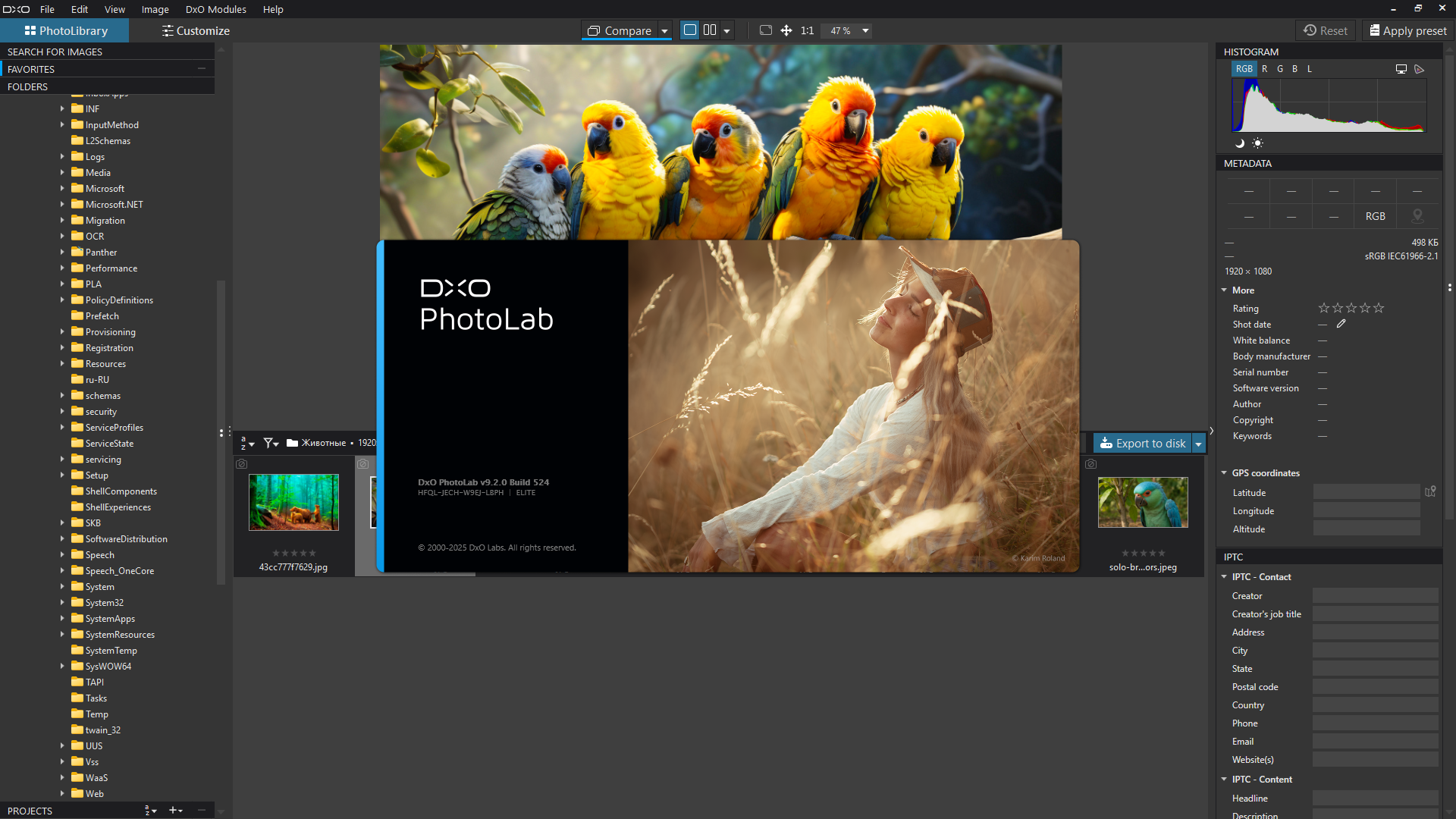This screenshot has height=819, width=1456.
Task: Click the Apply preset button
Action: tap(1407, 30)
